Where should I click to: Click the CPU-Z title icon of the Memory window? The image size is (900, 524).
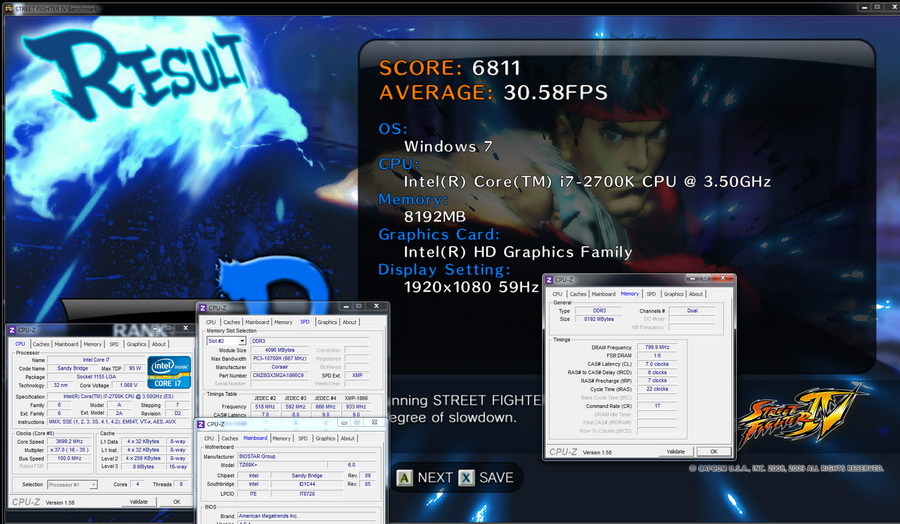click(x=549, y=280)
